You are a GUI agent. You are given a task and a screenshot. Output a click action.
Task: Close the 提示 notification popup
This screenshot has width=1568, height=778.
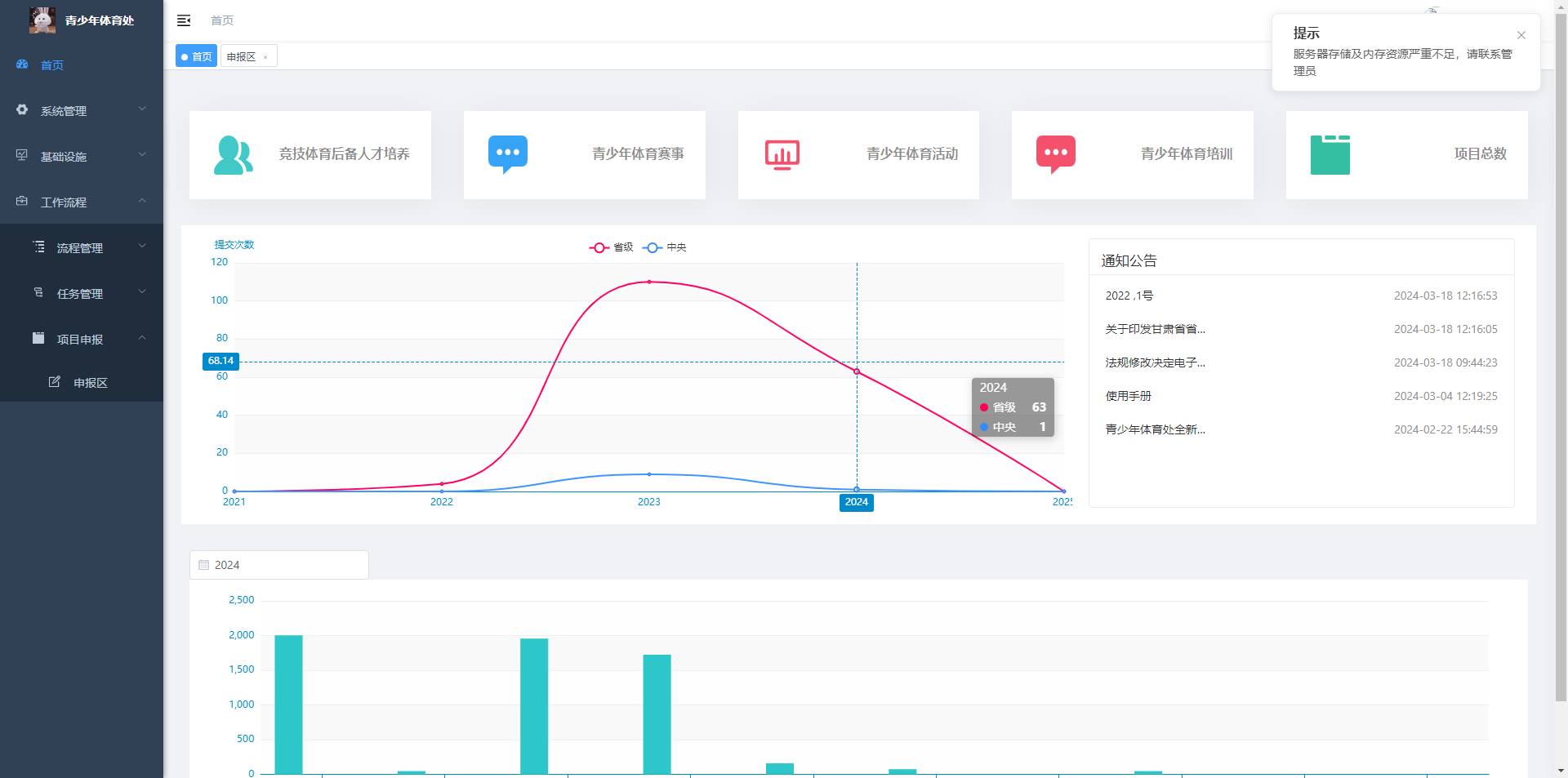coord(1521,35)
